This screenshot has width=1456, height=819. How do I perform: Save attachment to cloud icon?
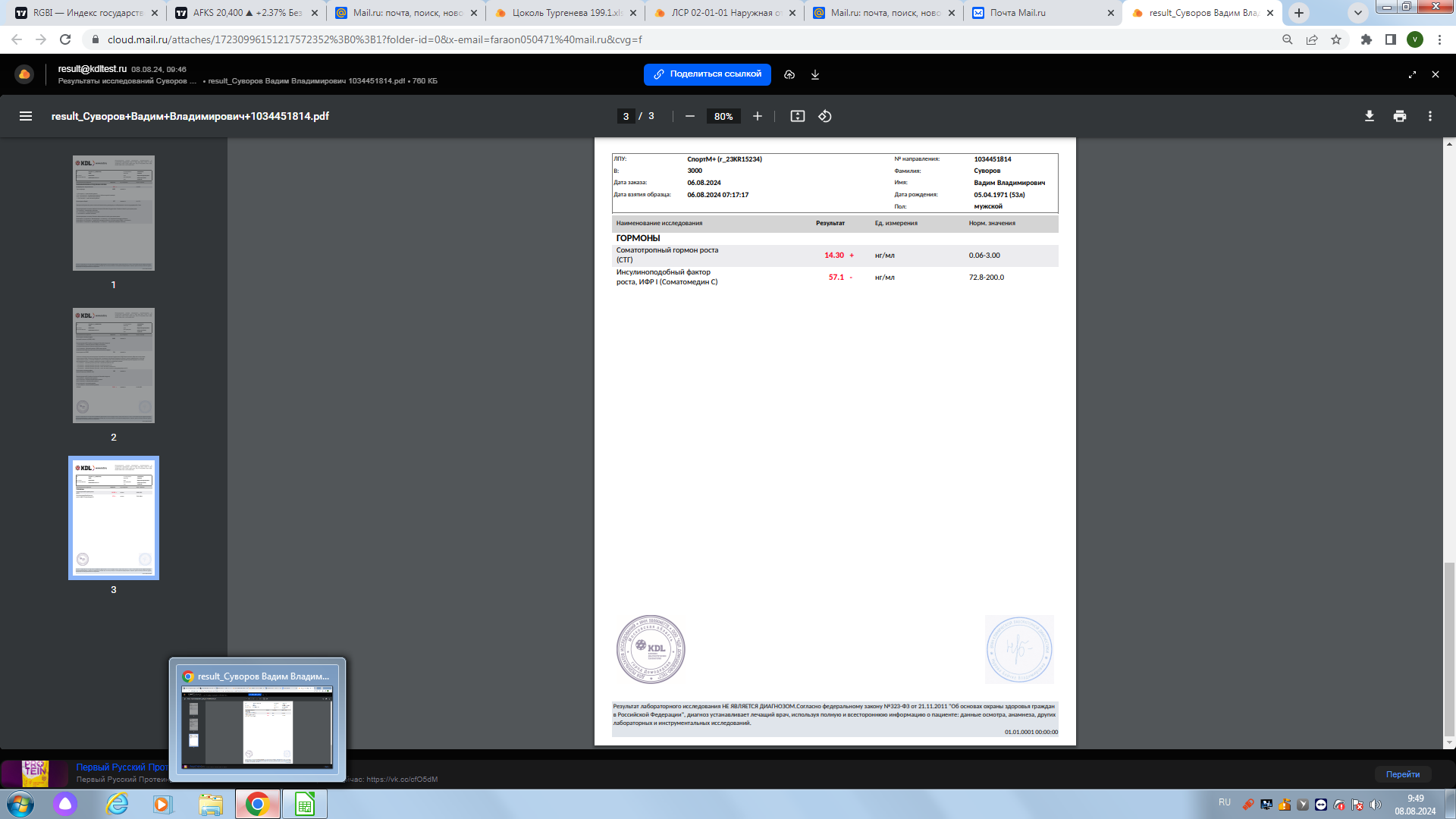tap(789, 74)
